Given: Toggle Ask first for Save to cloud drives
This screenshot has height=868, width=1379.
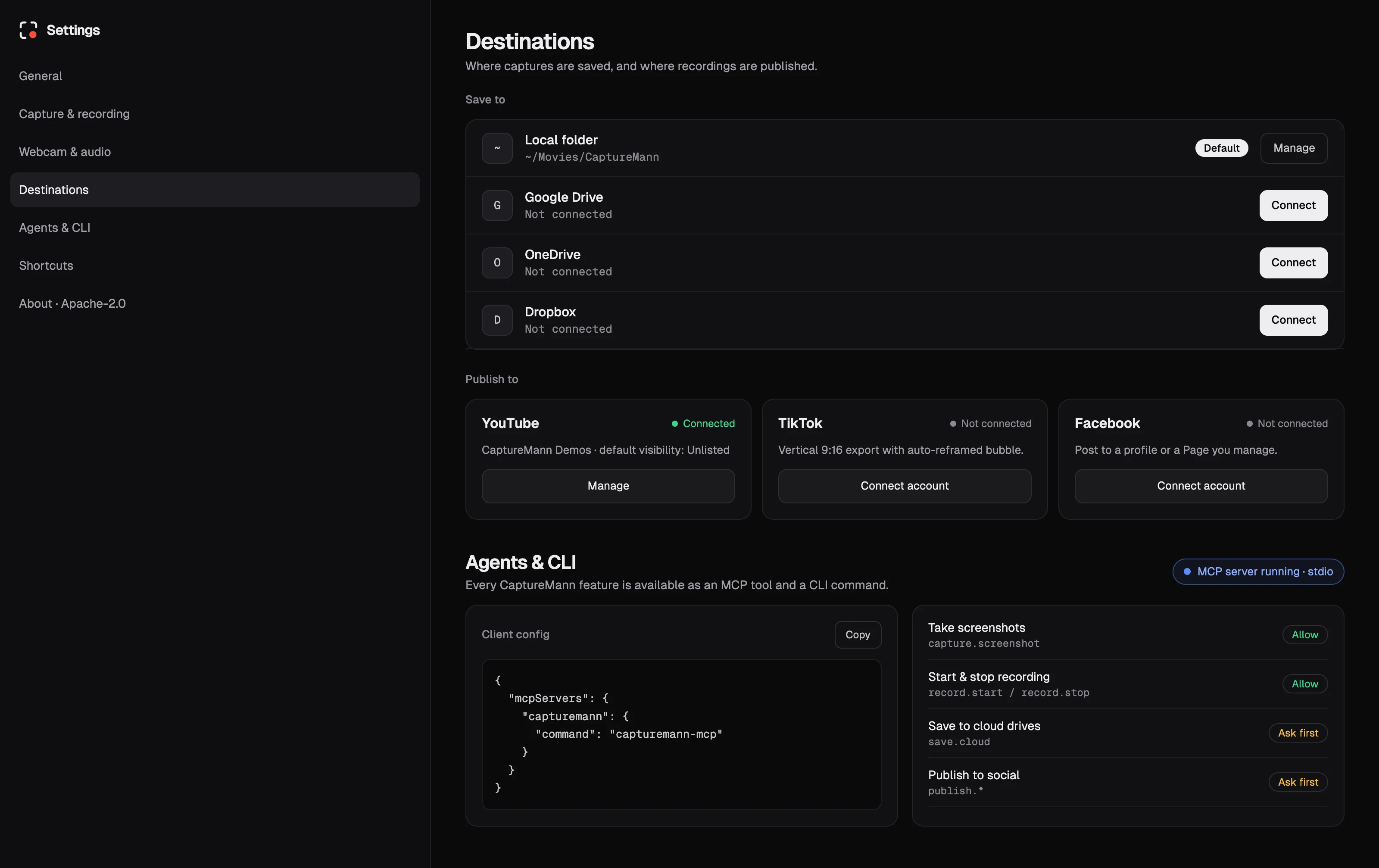Looking at the screenshot, I should coord(1298,733).
